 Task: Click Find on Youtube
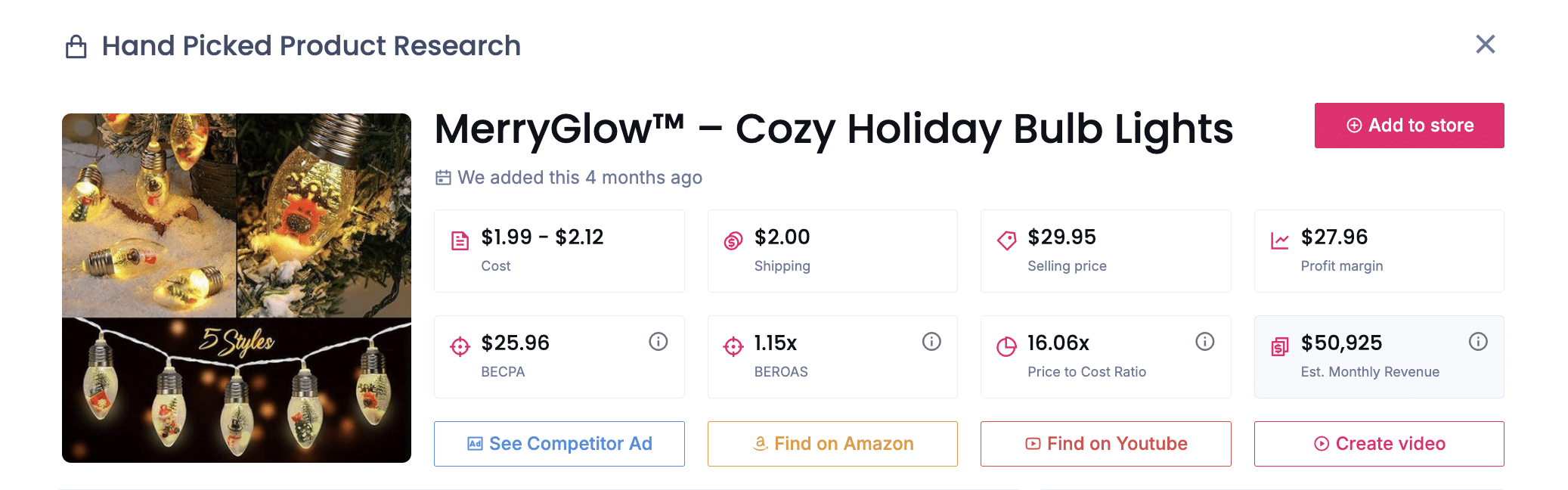coord(1105,444)
